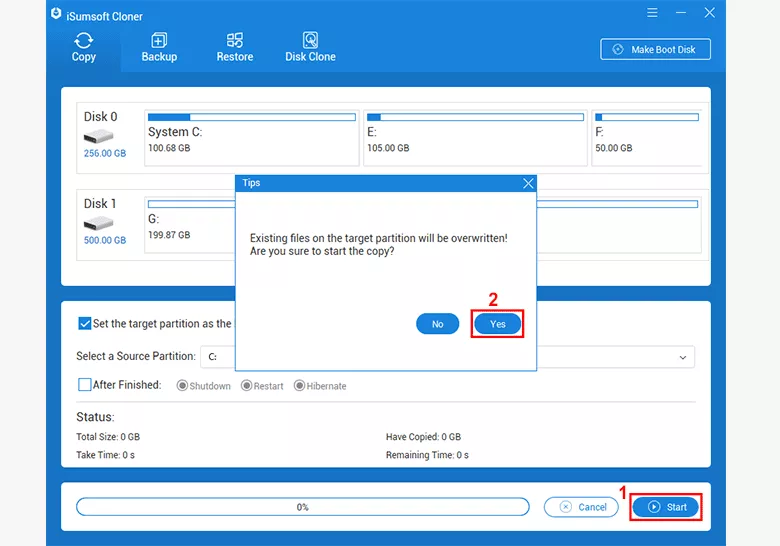Select the Restore tool icon
The height and width of the screenshot is (546, 780).
[235, 41]
